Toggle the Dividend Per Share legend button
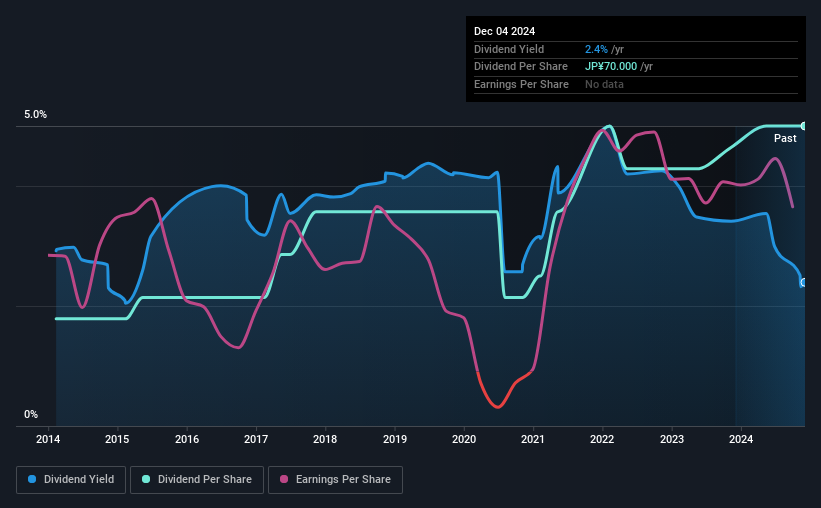This screenshot has height=508, width=821. [197, 480]
